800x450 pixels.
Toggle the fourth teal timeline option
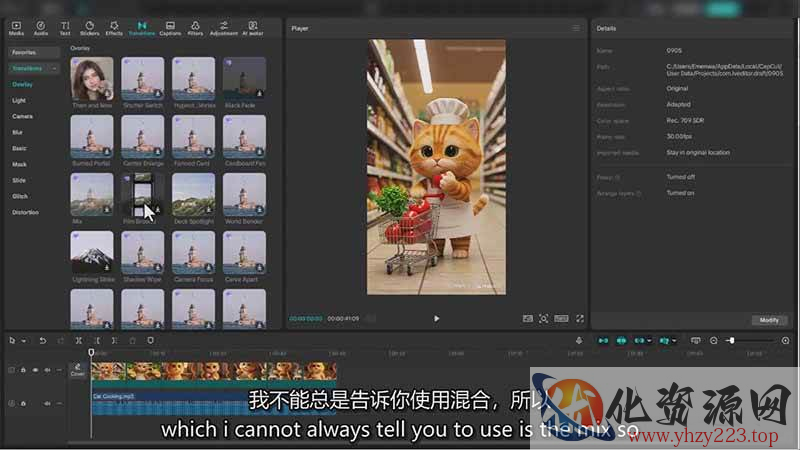pos(663,340)
